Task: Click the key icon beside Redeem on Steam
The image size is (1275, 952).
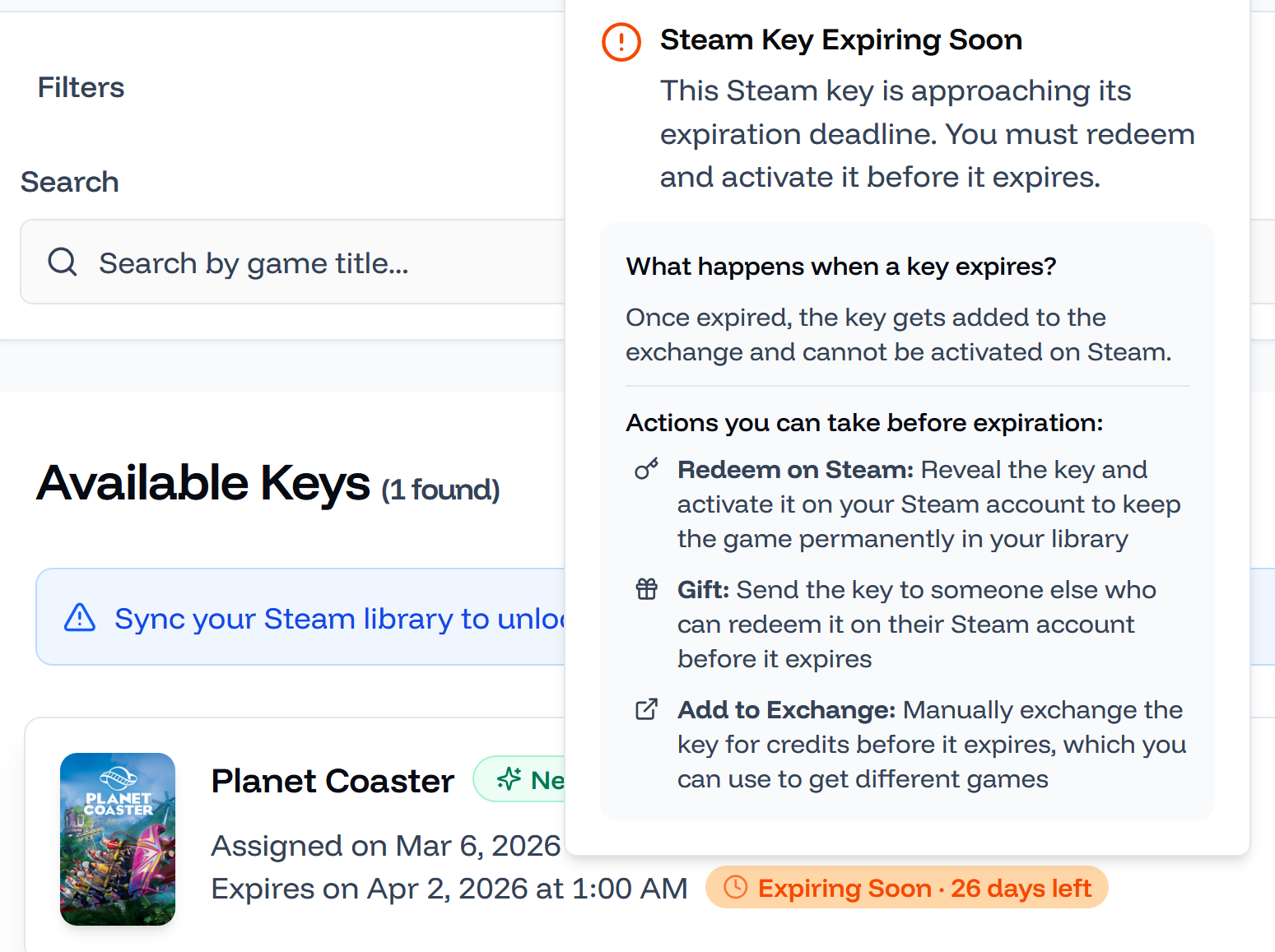Action: [647, 469]
